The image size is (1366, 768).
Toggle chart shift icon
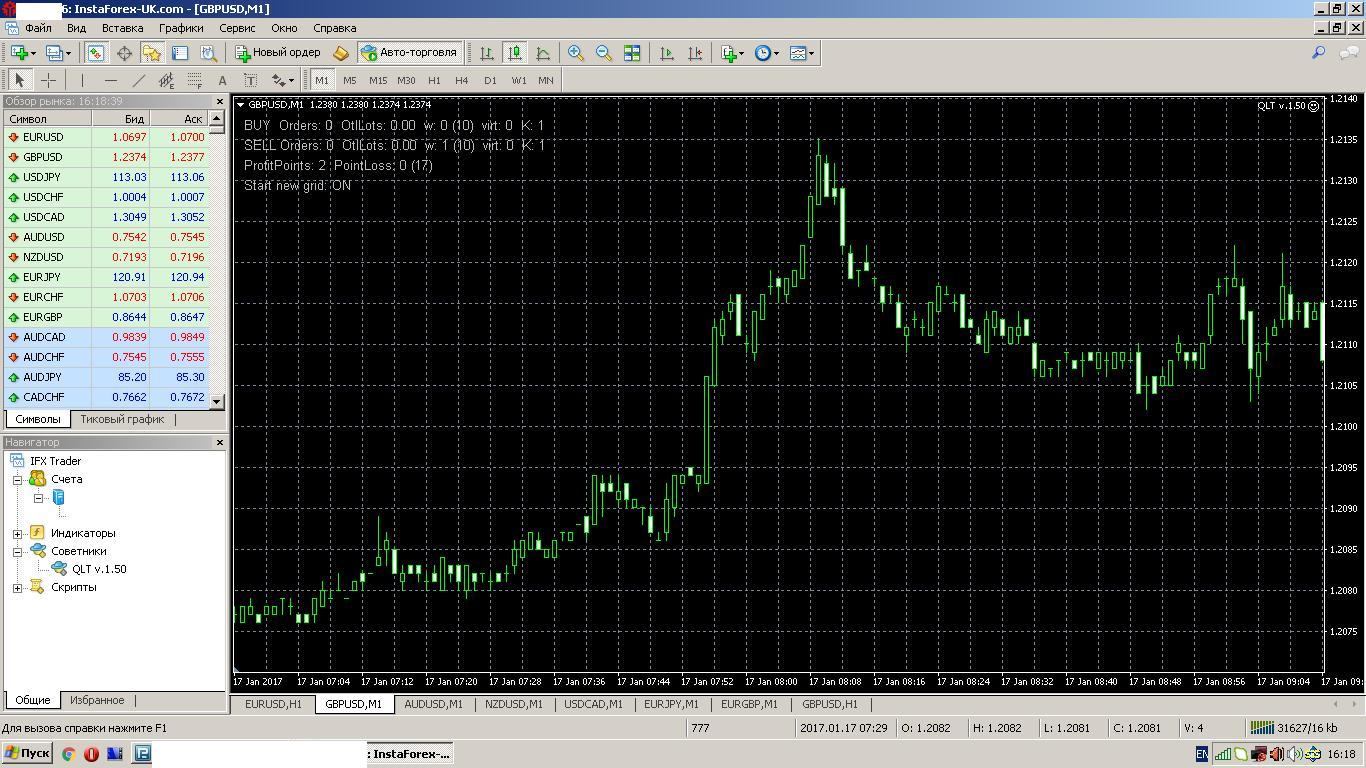[695, 53]
